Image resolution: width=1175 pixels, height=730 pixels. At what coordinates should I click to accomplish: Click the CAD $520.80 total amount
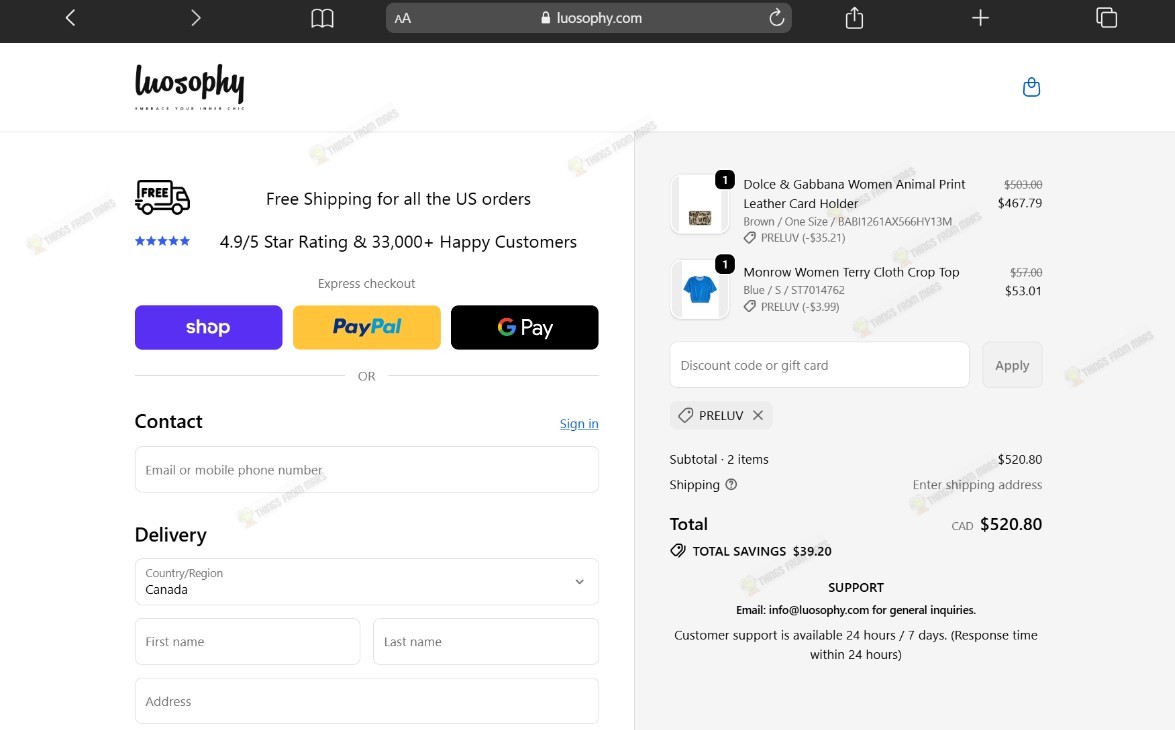pos(997,524)
